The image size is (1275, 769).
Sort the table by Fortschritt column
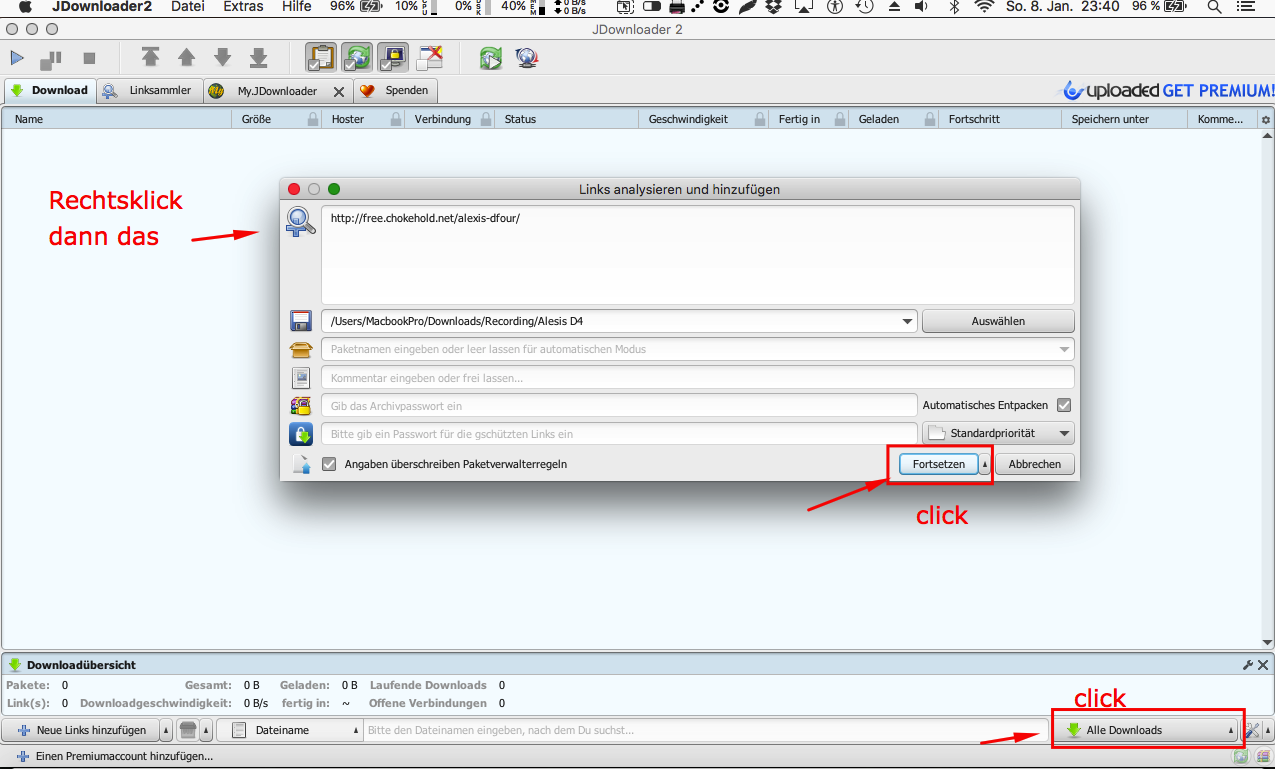tap(1000, 119)
